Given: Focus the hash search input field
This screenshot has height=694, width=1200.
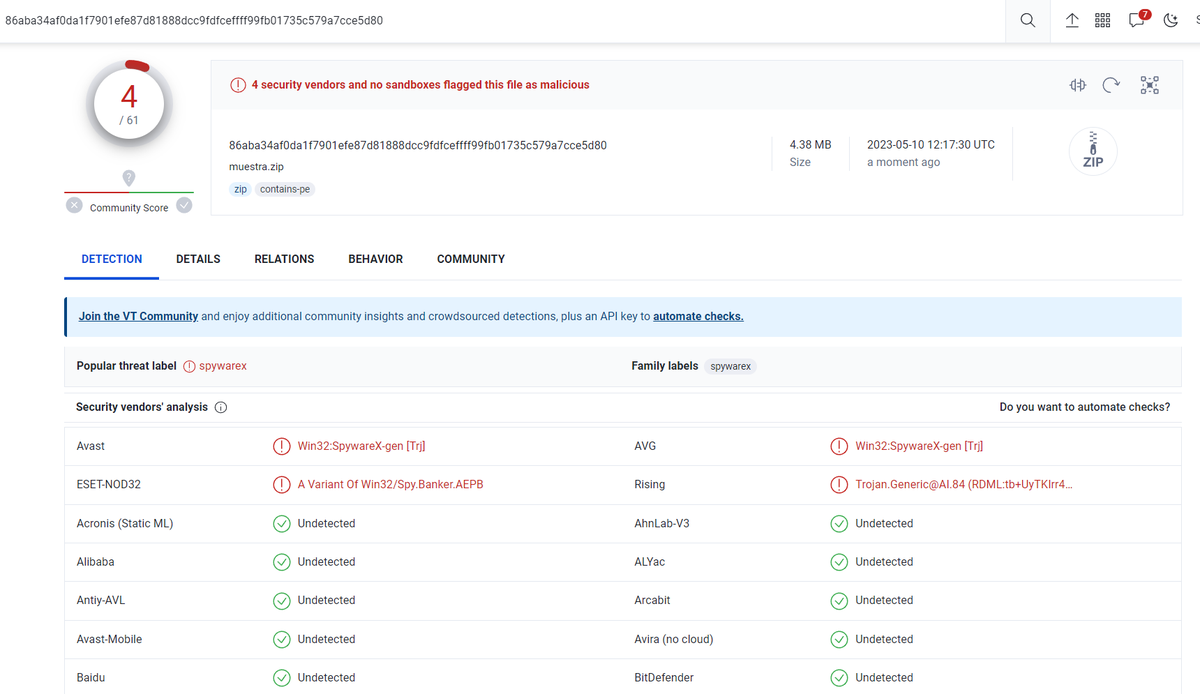Looking at the screenshot, I should pyautogui.click(x=500, y=20).
